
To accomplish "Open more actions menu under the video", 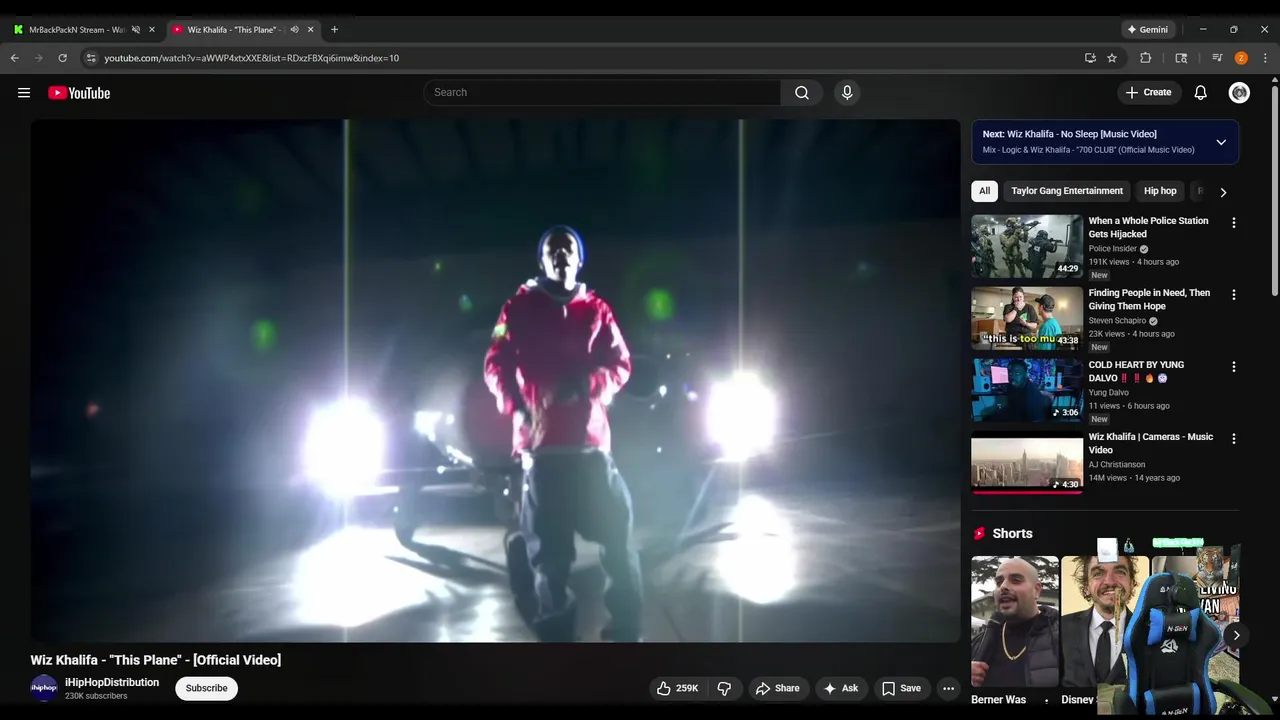I will click(948, 688).
